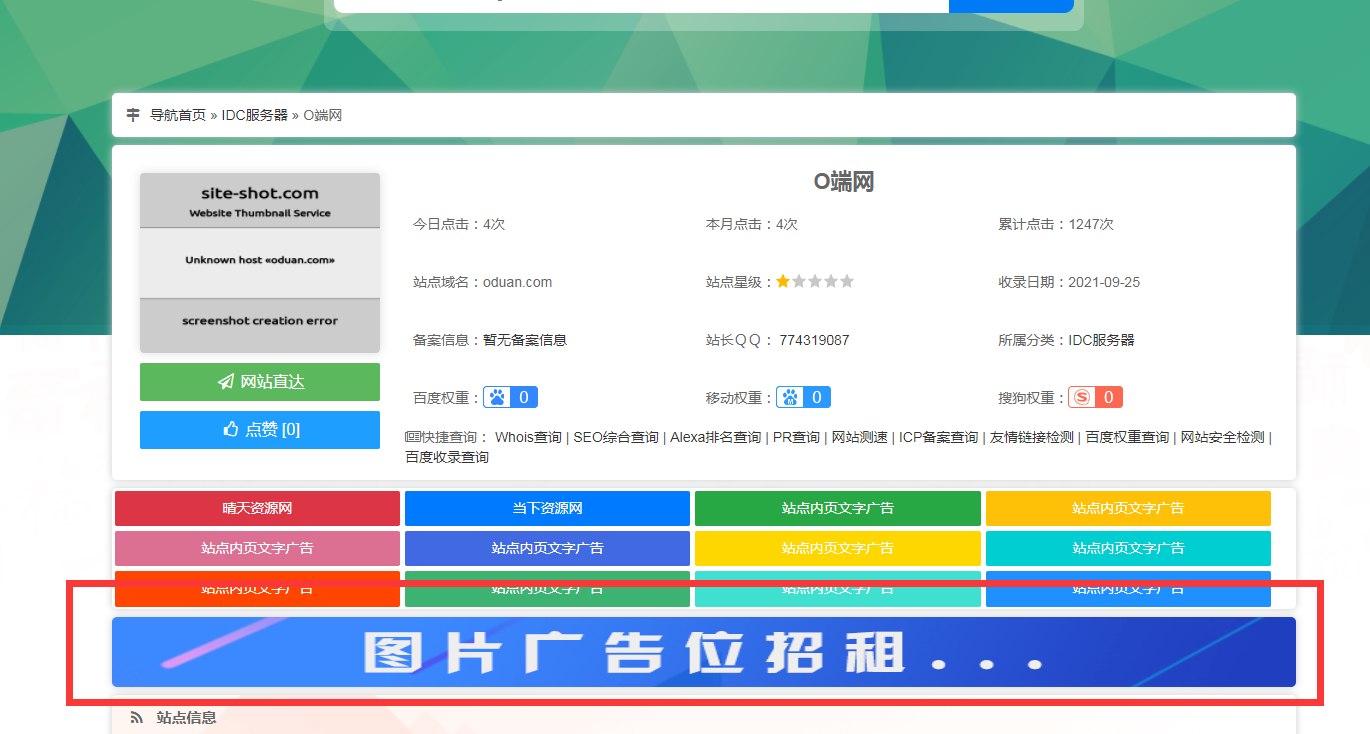Image resolution: width=1370 pixels, height=734 pixels.
Task: Open 网站安全检测 link
Action: [x=1222, y=437]
